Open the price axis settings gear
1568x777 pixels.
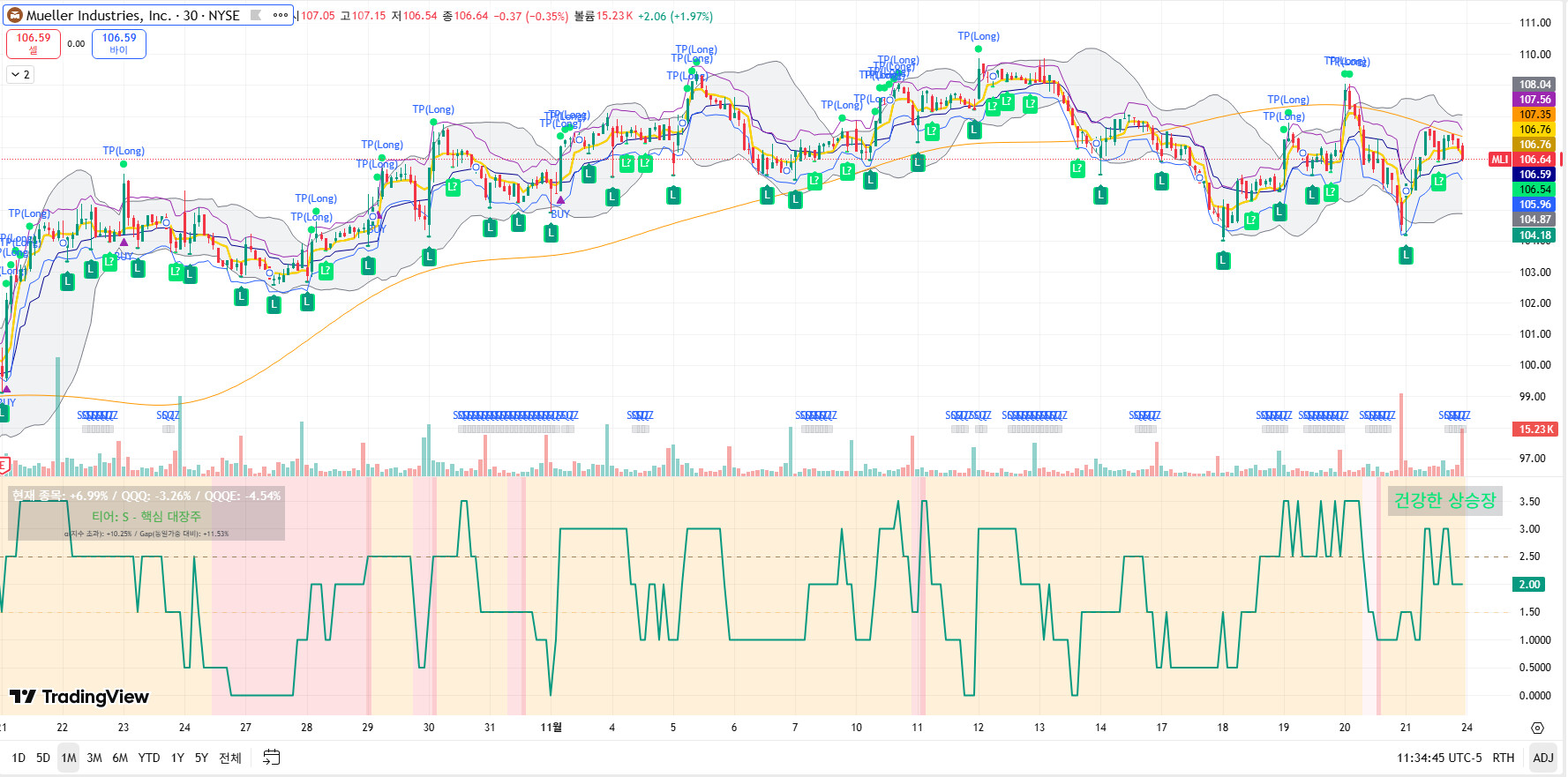pyautogui.click(x=1537, y=728)
